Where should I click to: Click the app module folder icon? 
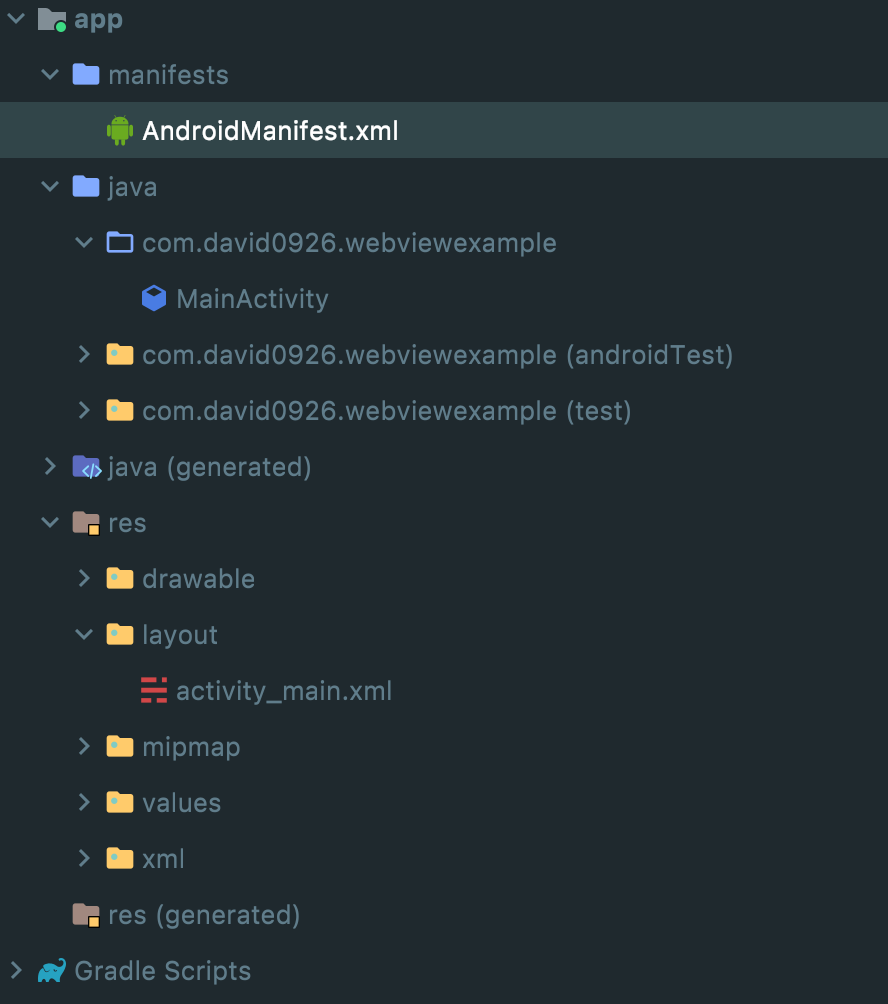(x=52, y=19)
